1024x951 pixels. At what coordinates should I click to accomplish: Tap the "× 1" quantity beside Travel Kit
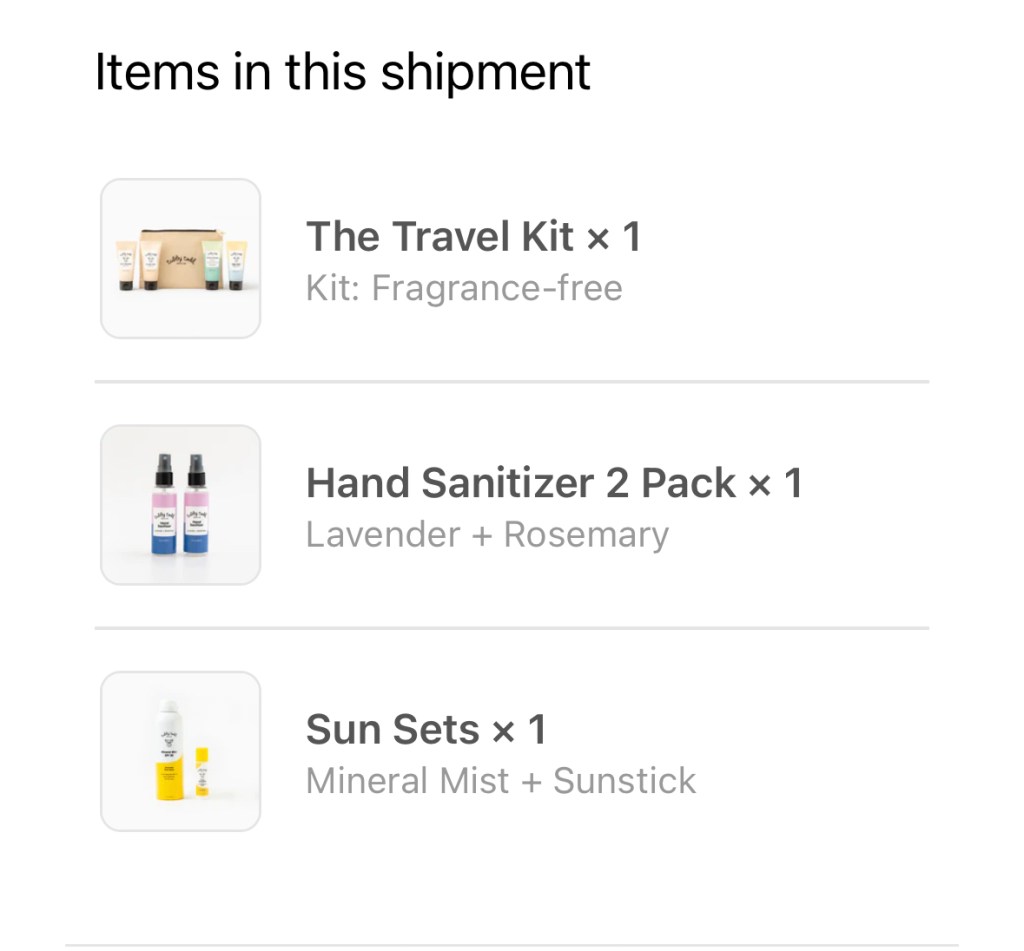(x=613, y=238)
